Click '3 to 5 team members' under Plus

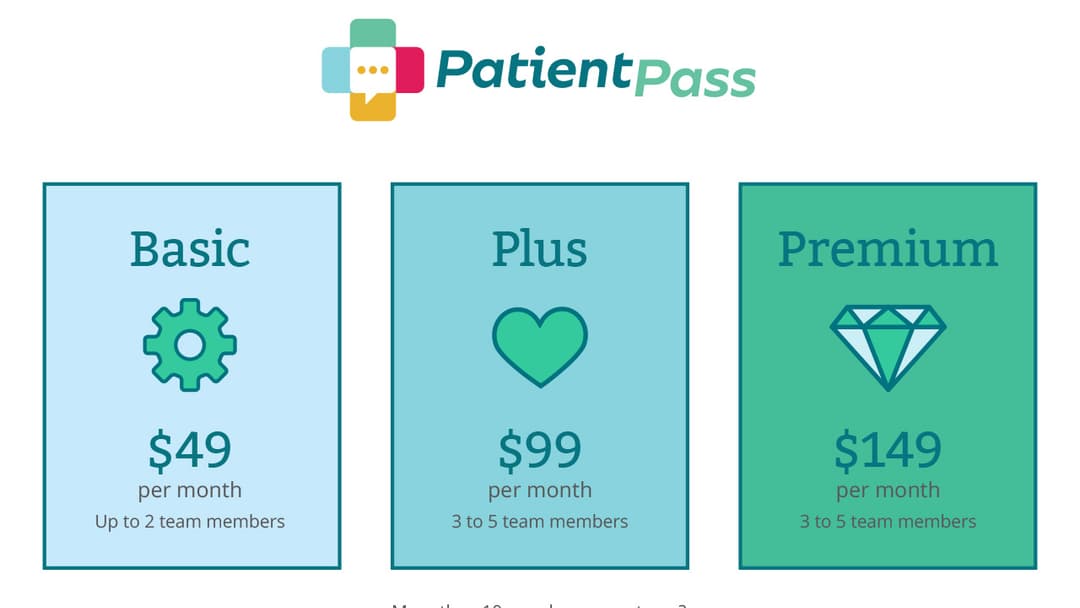(x=540, y=521)
